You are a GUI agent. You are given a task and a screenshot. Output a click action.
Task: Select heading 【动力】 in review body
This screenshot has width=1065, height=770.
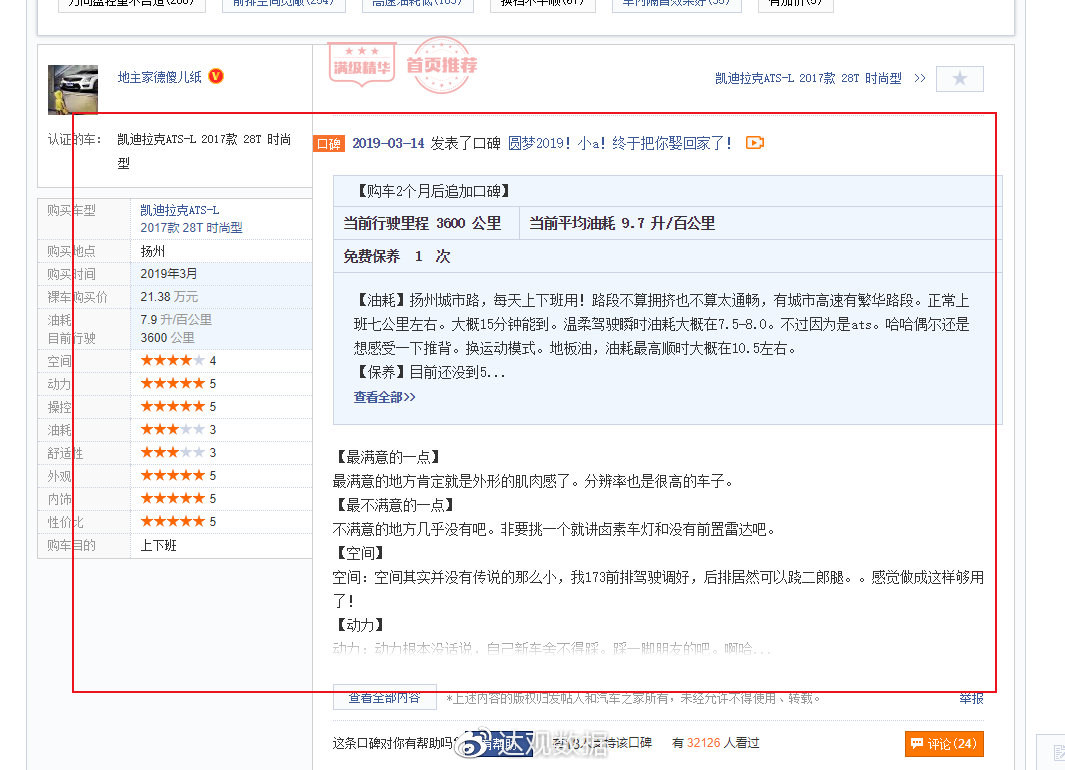(x=360, y=625)
